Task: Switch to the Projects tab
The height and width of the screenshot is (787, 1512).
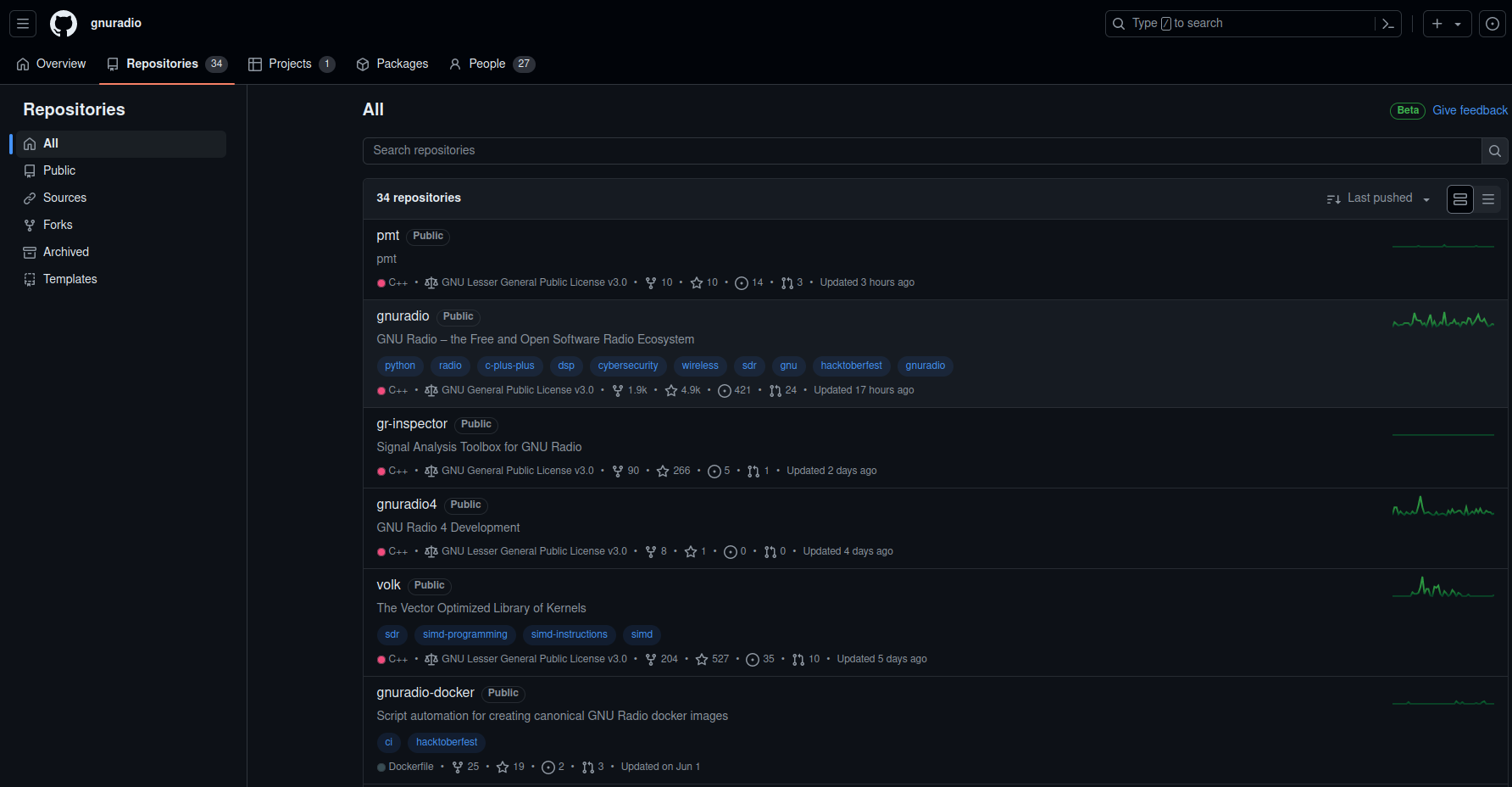Action: coord(292,64)
